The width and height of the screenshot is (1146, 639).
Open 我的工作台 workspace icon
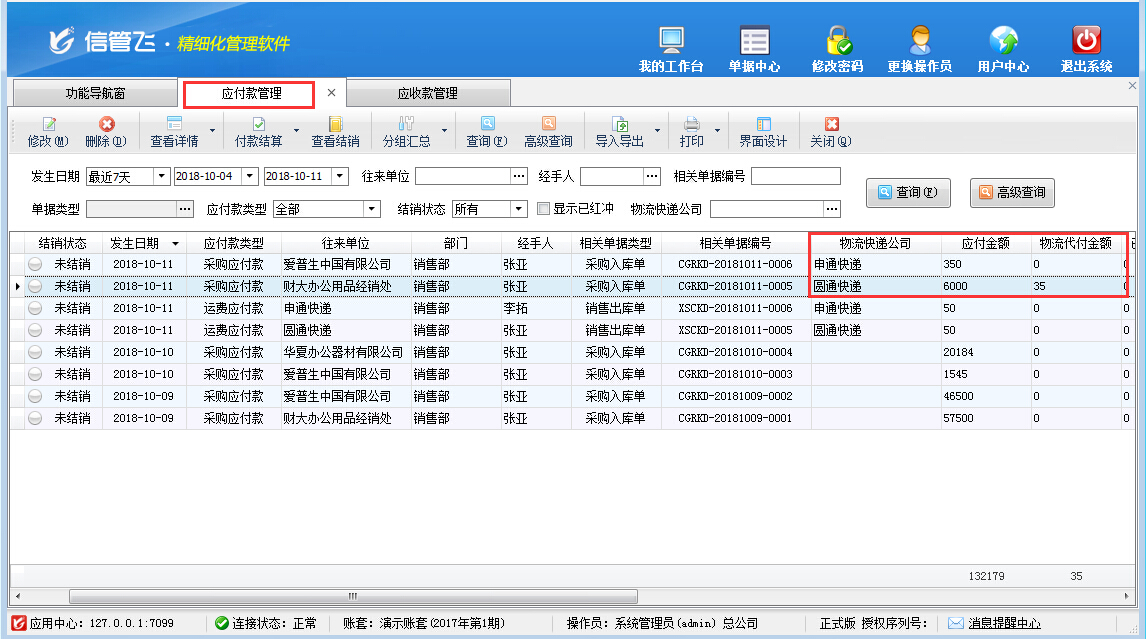[670, 41]
